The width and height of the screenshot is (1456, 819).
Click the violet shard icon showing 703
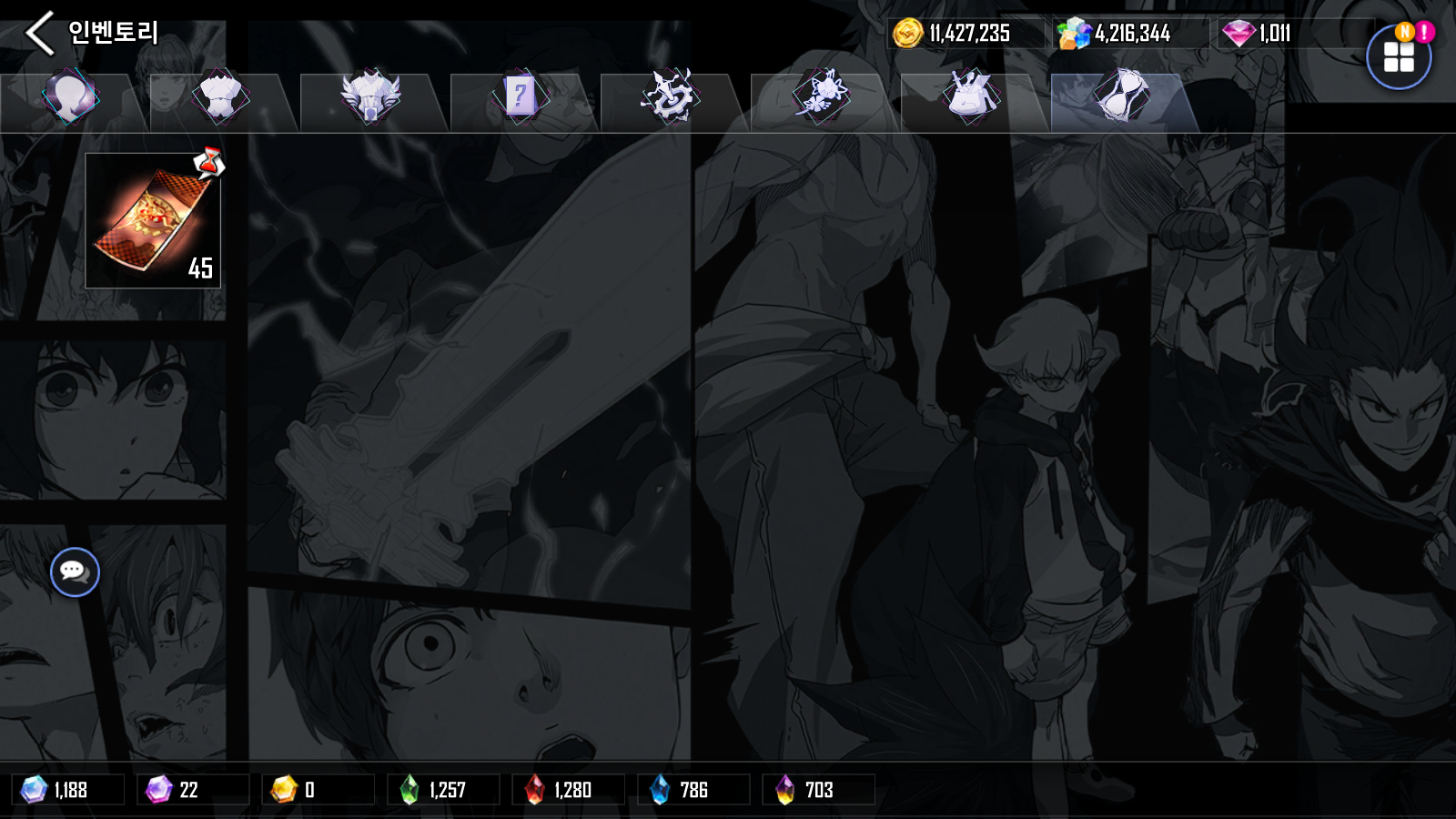(x=784, y=789)
